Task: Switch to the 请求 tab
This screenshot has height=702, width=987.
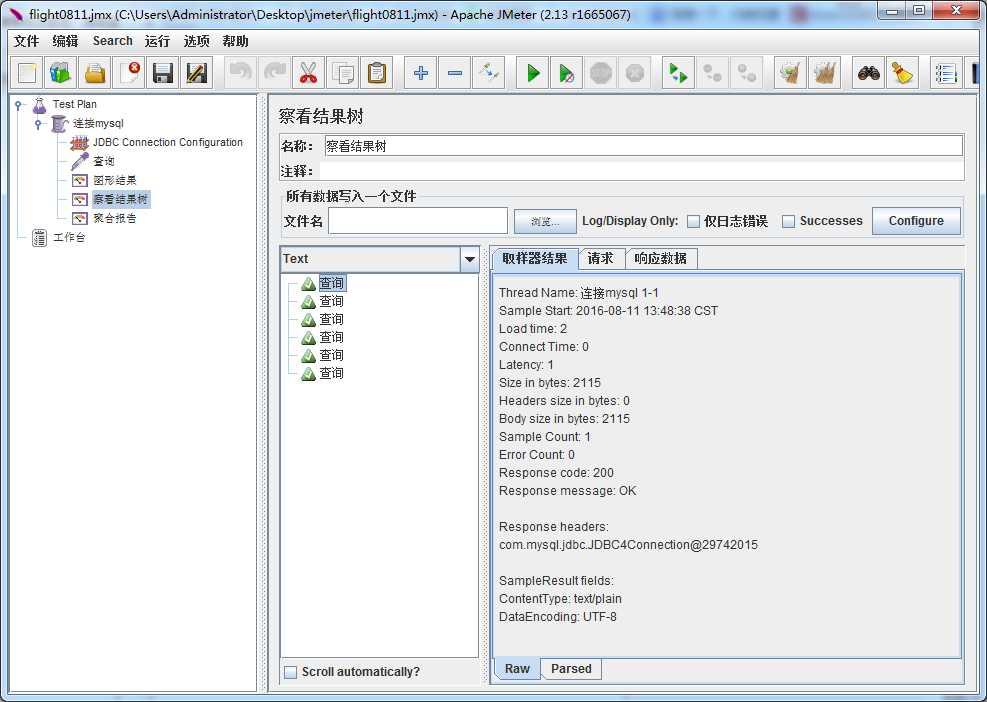Action: (601, 258)
